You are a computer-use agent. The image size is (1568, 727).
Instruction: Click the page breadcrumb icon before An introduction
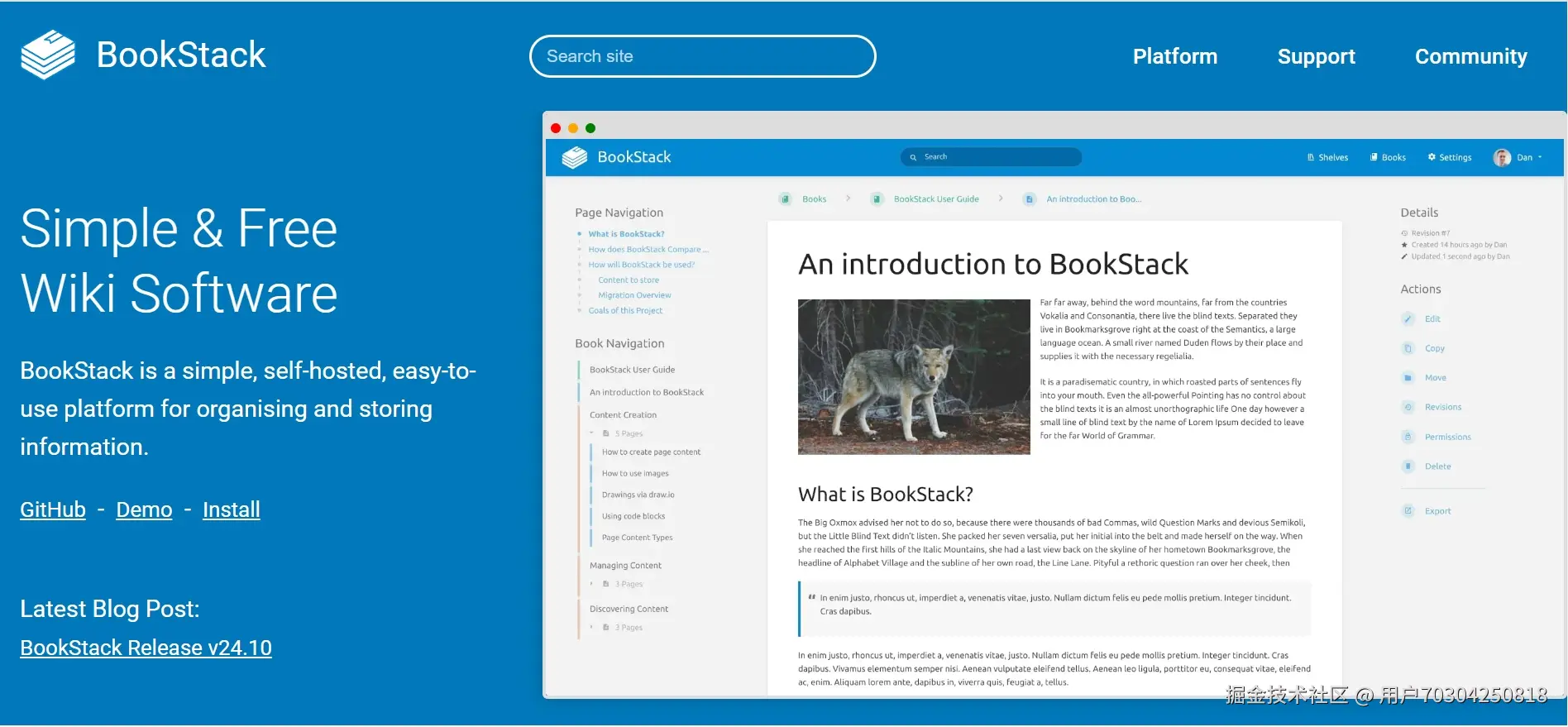(x=1029, y=199)
